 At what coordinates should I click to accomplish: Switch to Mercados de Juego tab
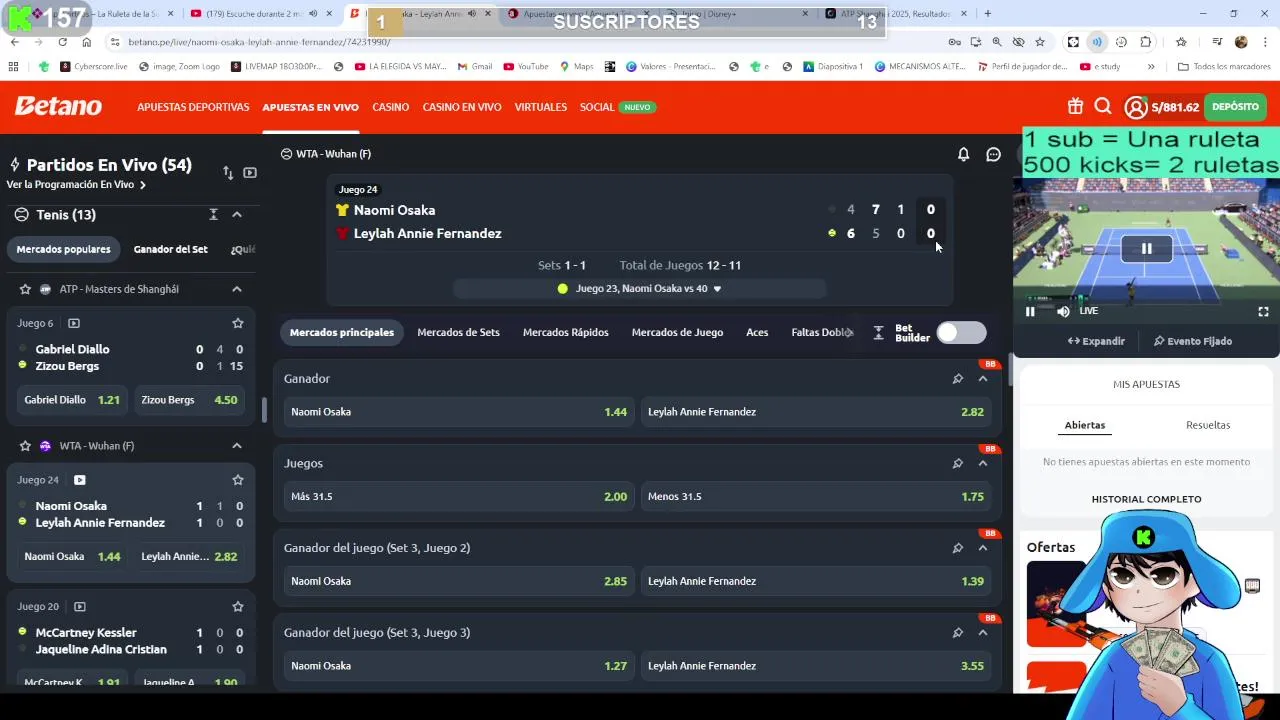click(677, 333)
